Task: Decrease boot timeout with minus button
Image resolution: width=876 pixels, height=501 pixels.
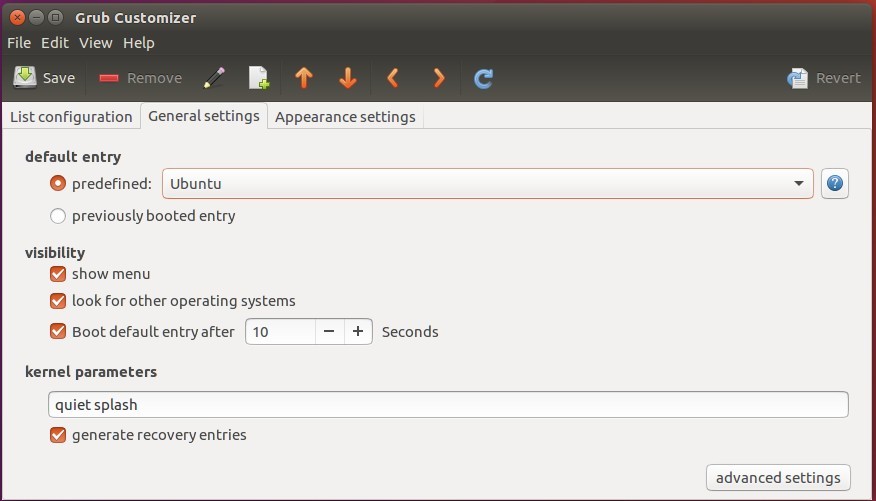Action: pyautogui.click(x=329, y=332)
